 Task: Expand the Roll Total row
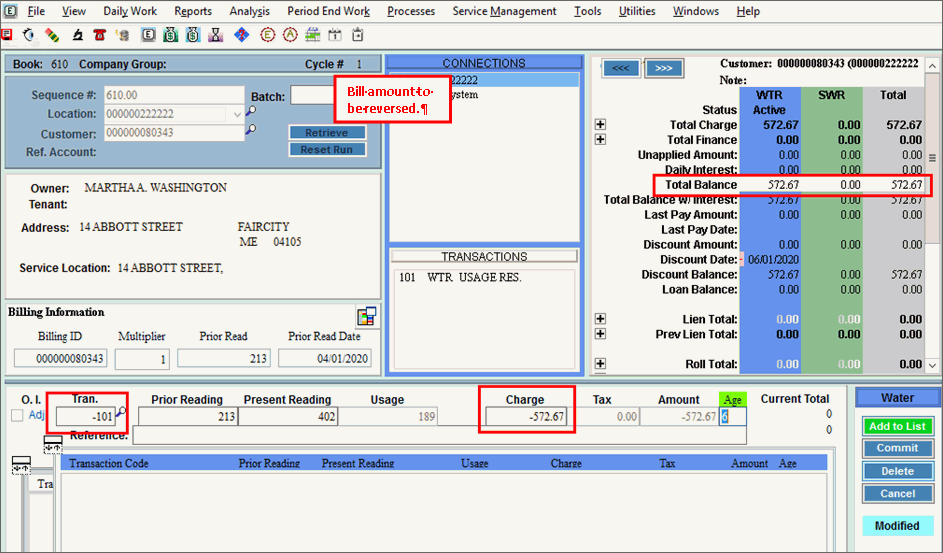(x=600, y=364)
